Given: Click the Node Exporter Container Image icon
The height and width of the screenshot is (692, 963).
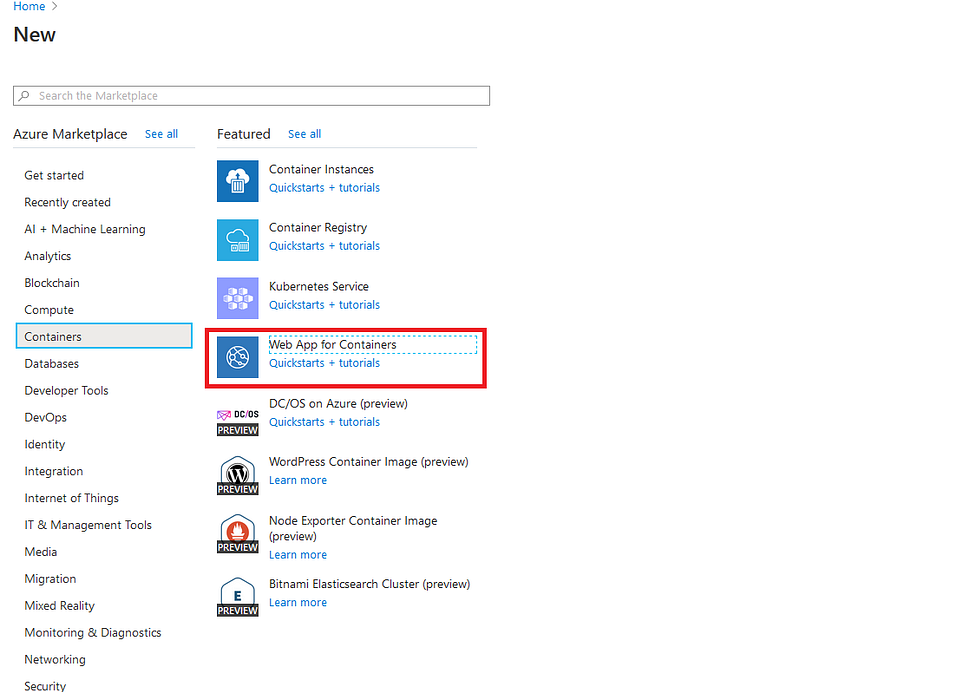Looking at the screenshot, I should (x=238, y=533).
